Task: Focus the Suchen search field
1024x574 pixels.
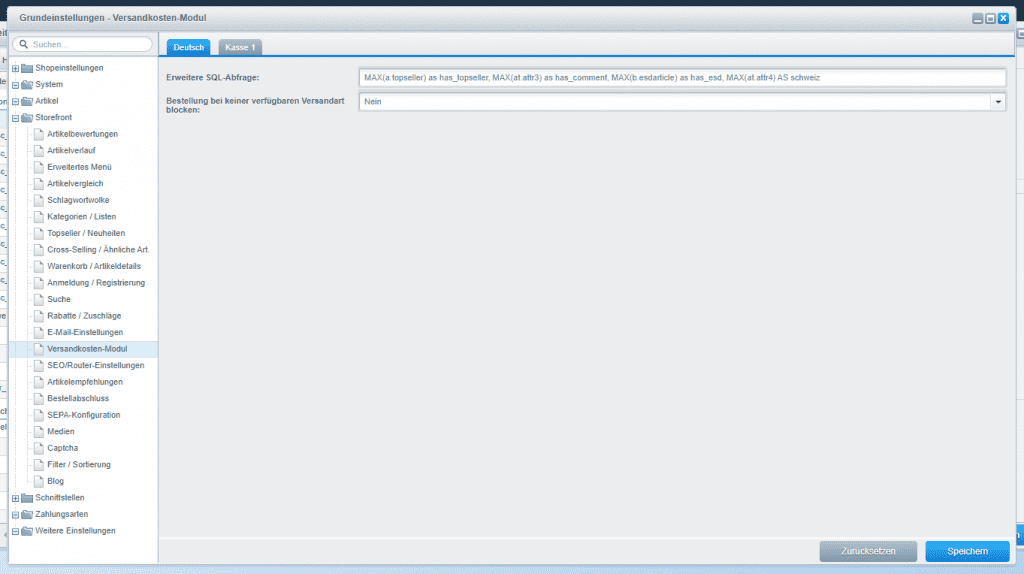Action: [88, 45]
